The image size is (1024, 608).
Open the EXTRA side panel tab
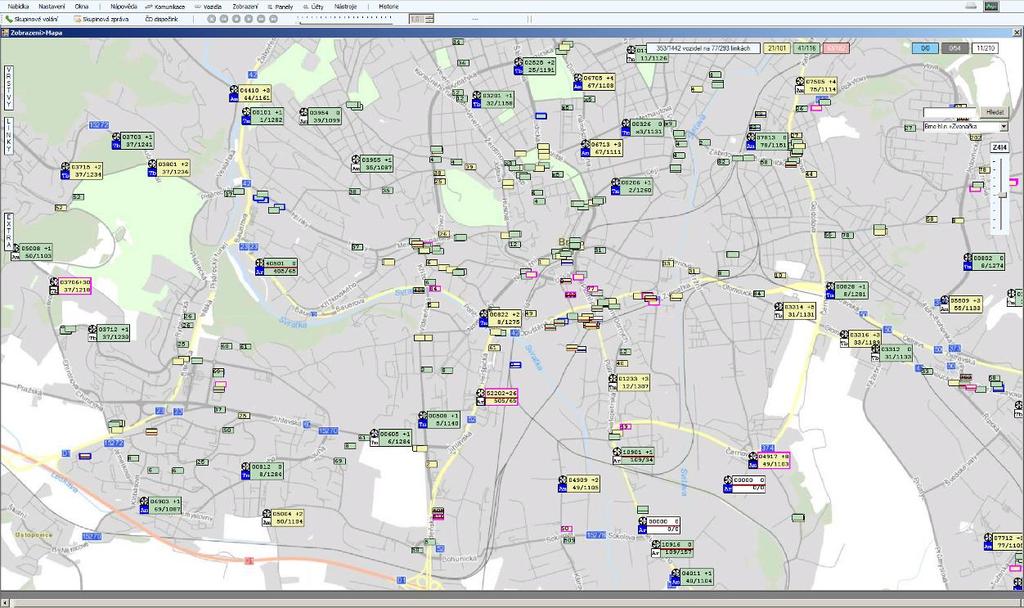pyautogui.click(x=9, y=231)
